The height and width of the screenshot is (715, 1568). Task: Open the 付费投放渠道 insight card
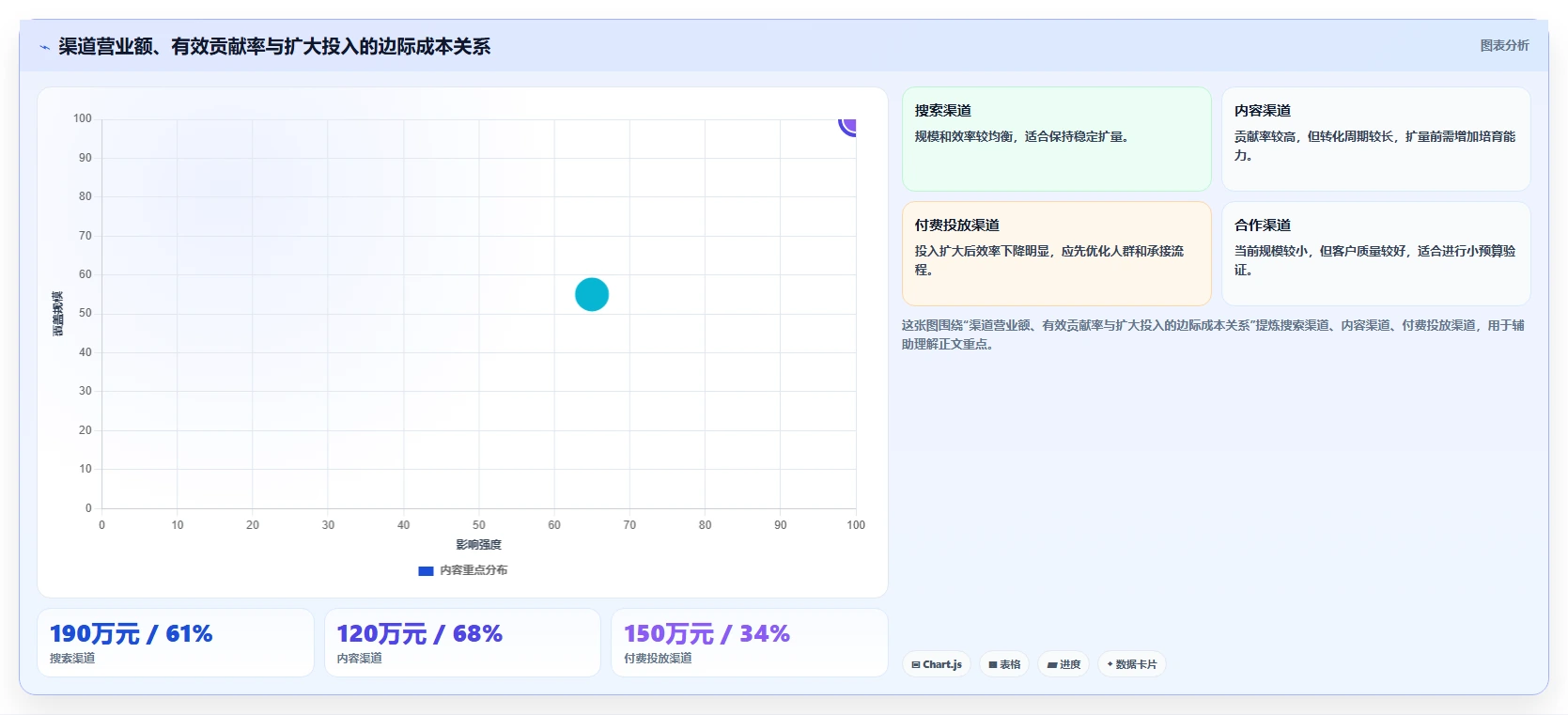(x=1057, y=254)
